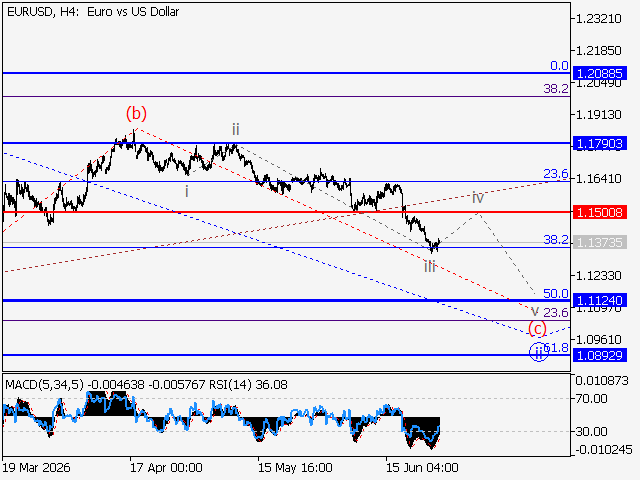
Task: Select the blue horizontal line at 1.20885
Action: click(x=286, y=73)
